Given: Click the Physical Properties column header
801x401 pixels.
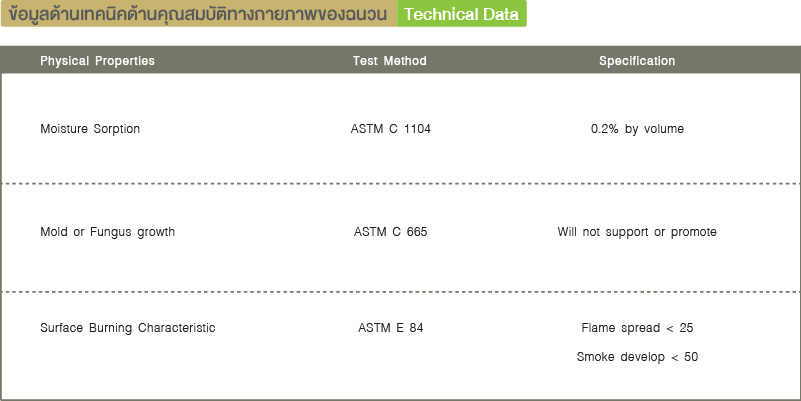Looking at the screenshot, I should (97, 61).
